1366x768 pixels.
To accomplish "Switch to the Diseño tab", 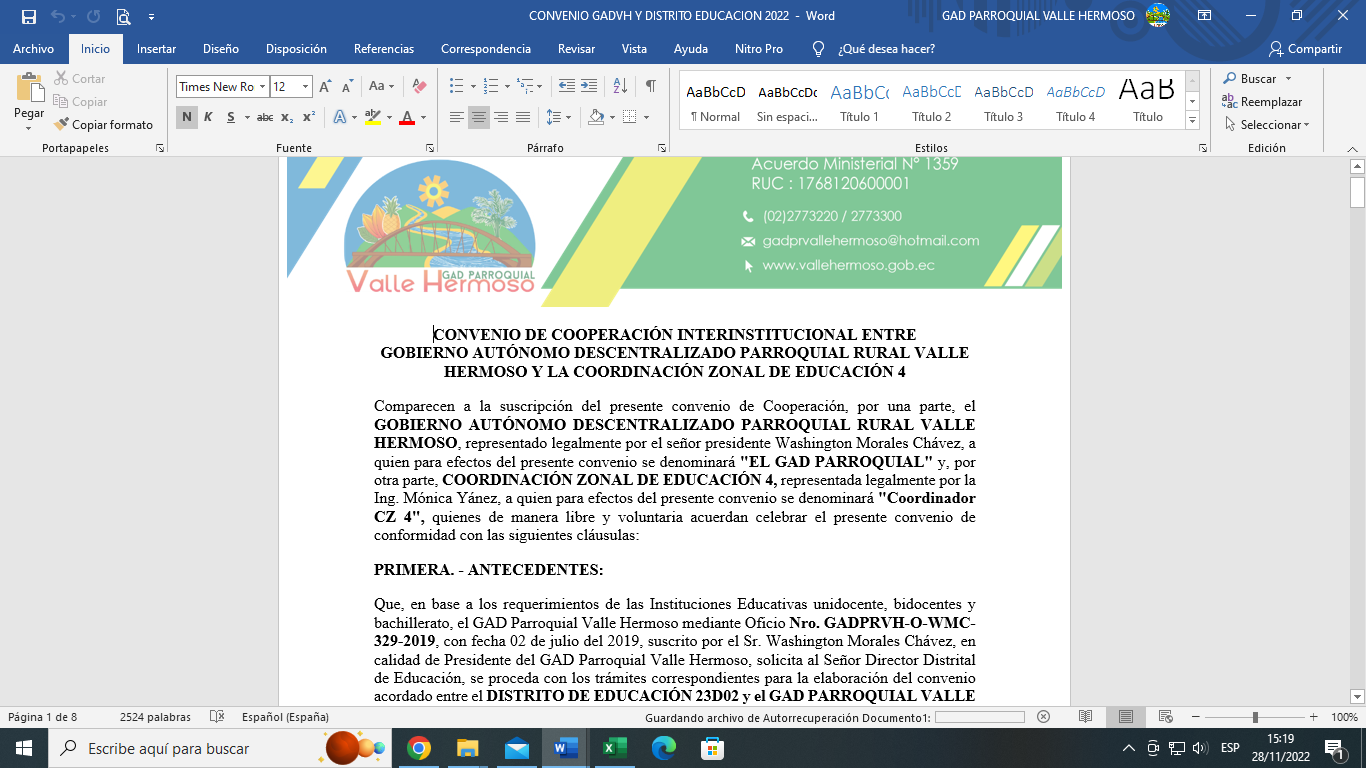I will coord(220,49).
